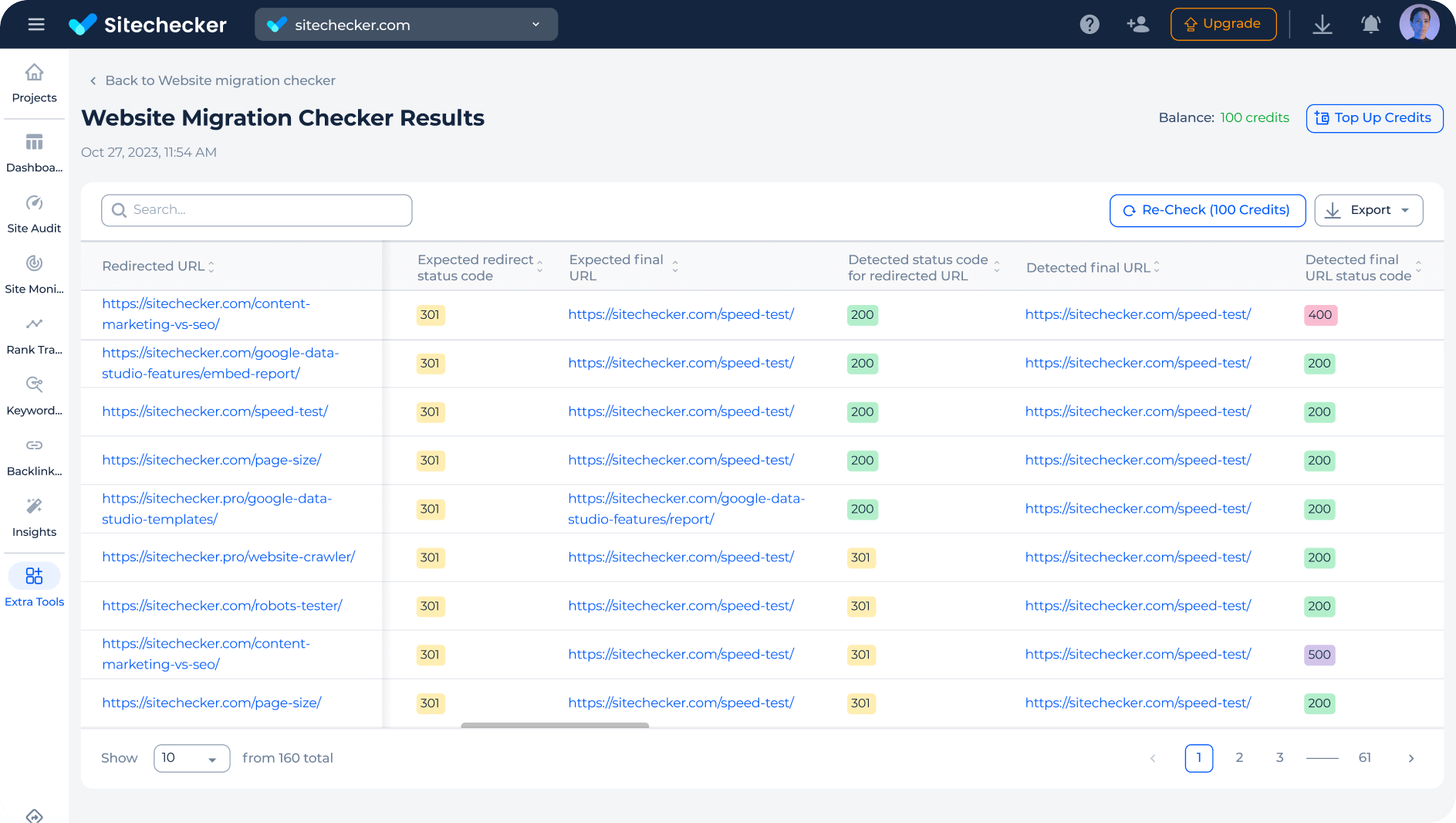Image resolution: width=1456 pixels, height=823 pixels.
Task: Open the hamburger menu
Action: point(36,25)
